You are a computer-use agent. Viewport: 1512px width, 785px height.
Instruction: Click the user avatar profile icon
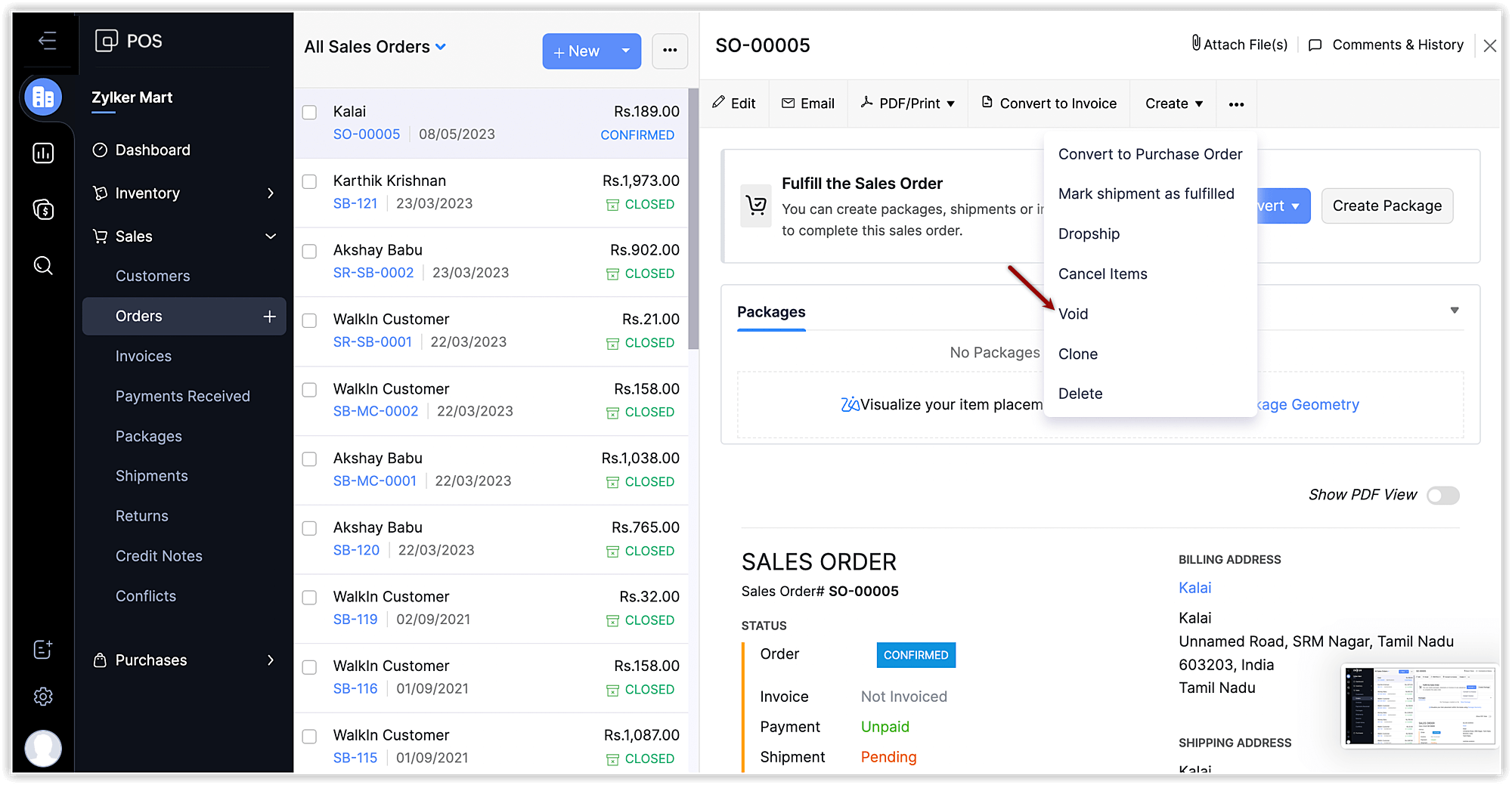[43, 748]
